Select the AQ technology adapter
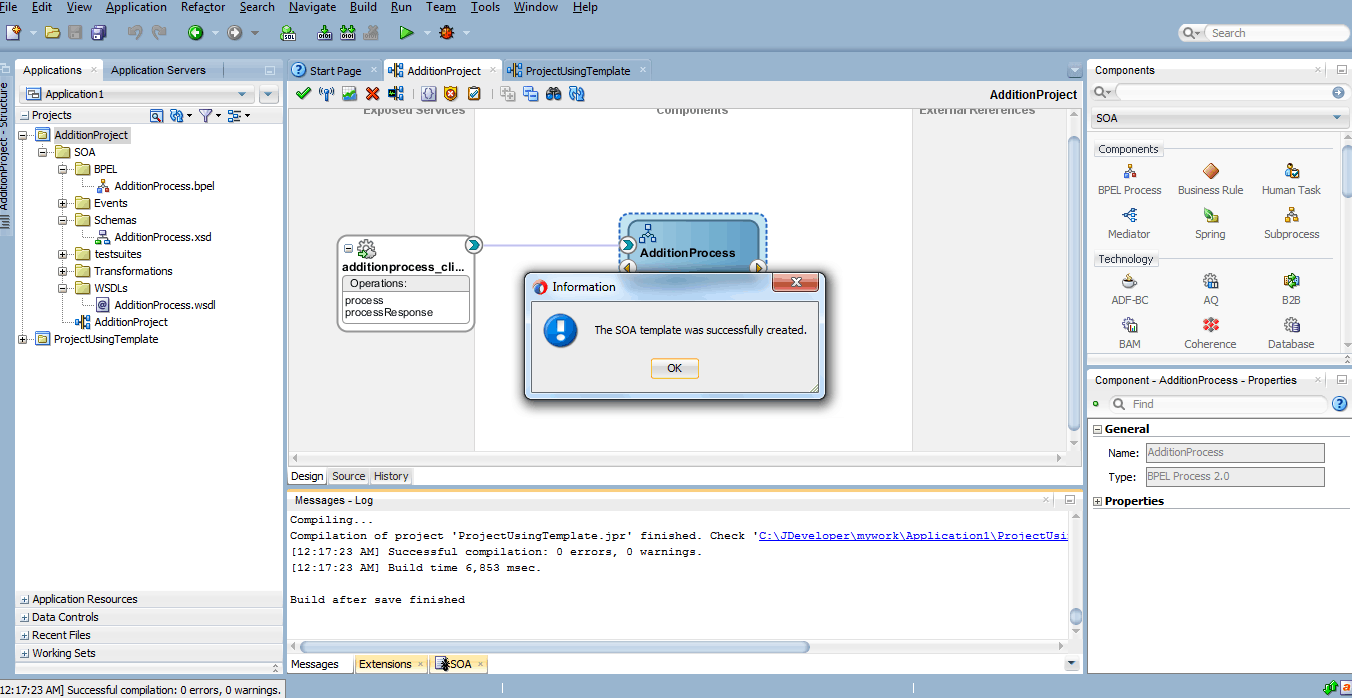Viewport: 1352px width, 698px height. (x=1210, y=290)
